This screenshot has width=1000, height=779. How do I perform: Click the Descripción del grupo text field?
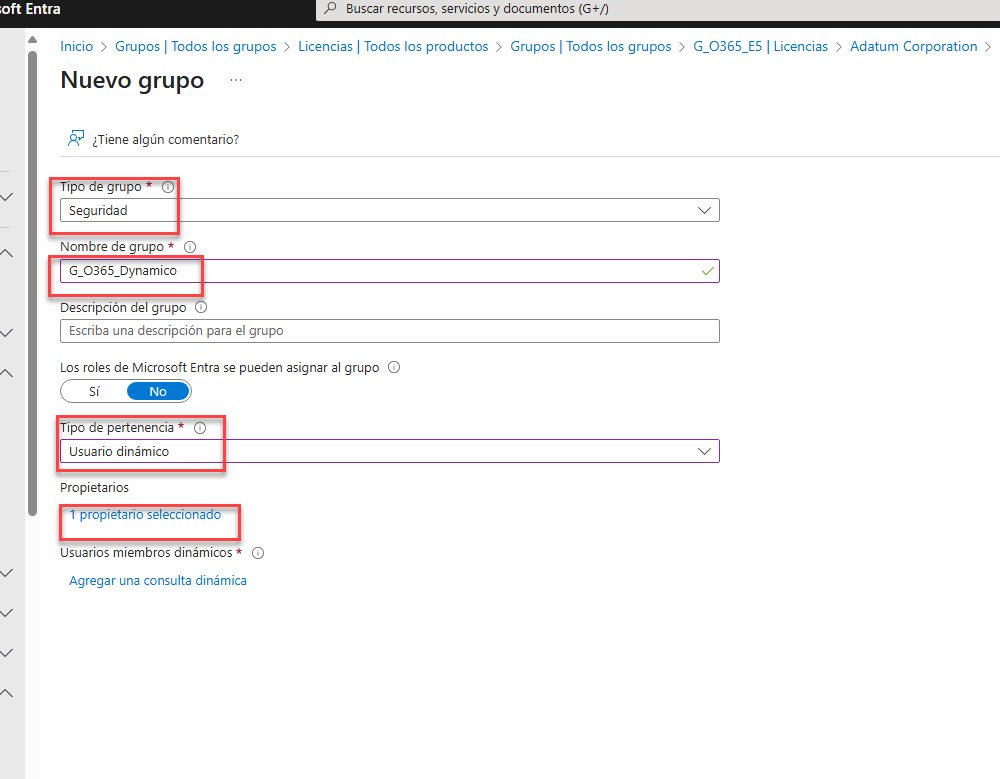[389, 331]
